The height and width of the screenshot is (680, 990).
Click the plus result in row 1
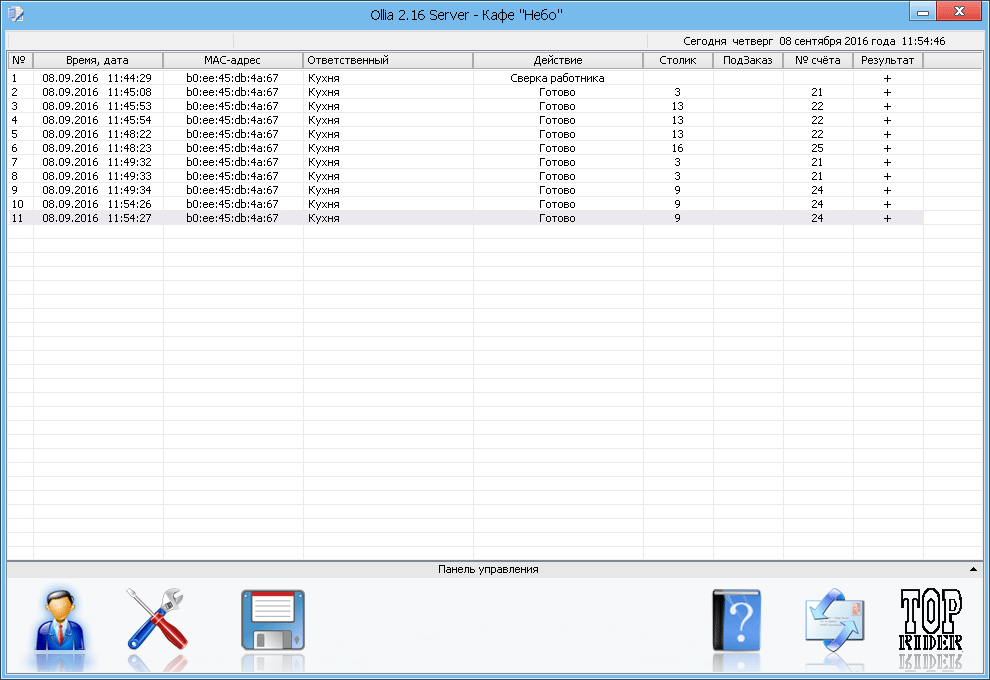point(887,78)
